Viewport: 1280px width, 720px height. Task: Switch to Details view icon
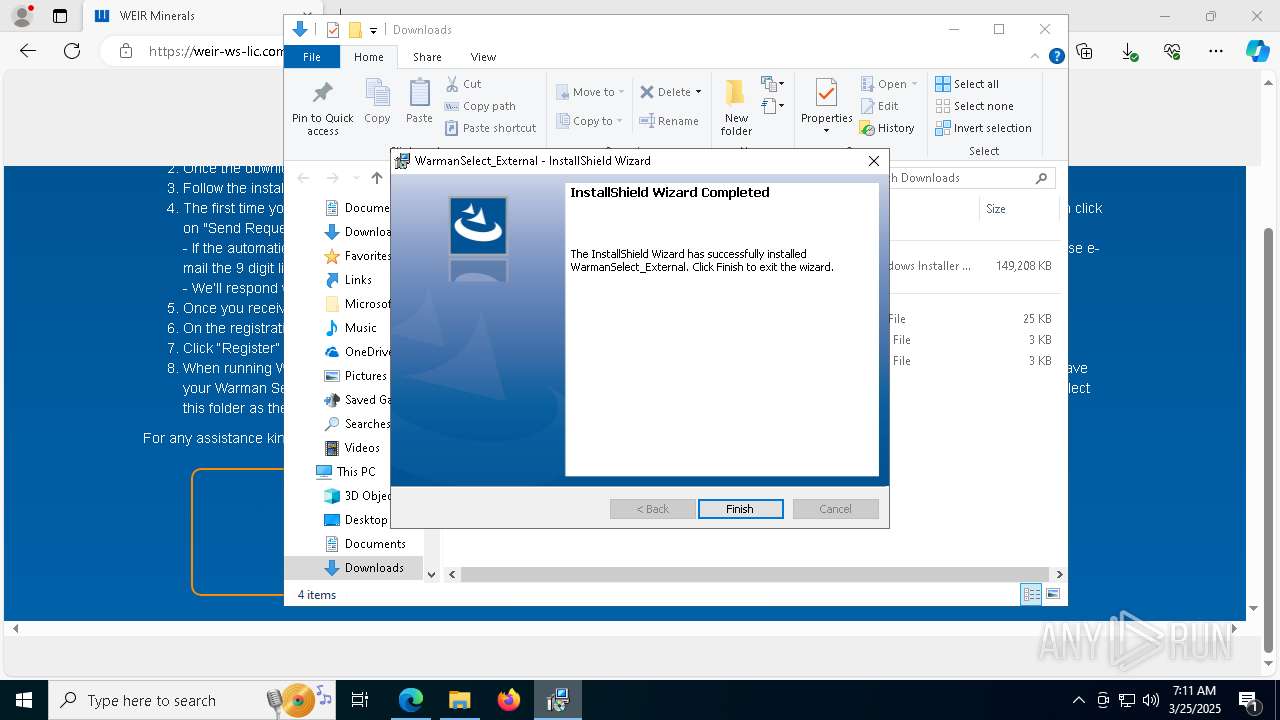click(x=1031, y=594)
